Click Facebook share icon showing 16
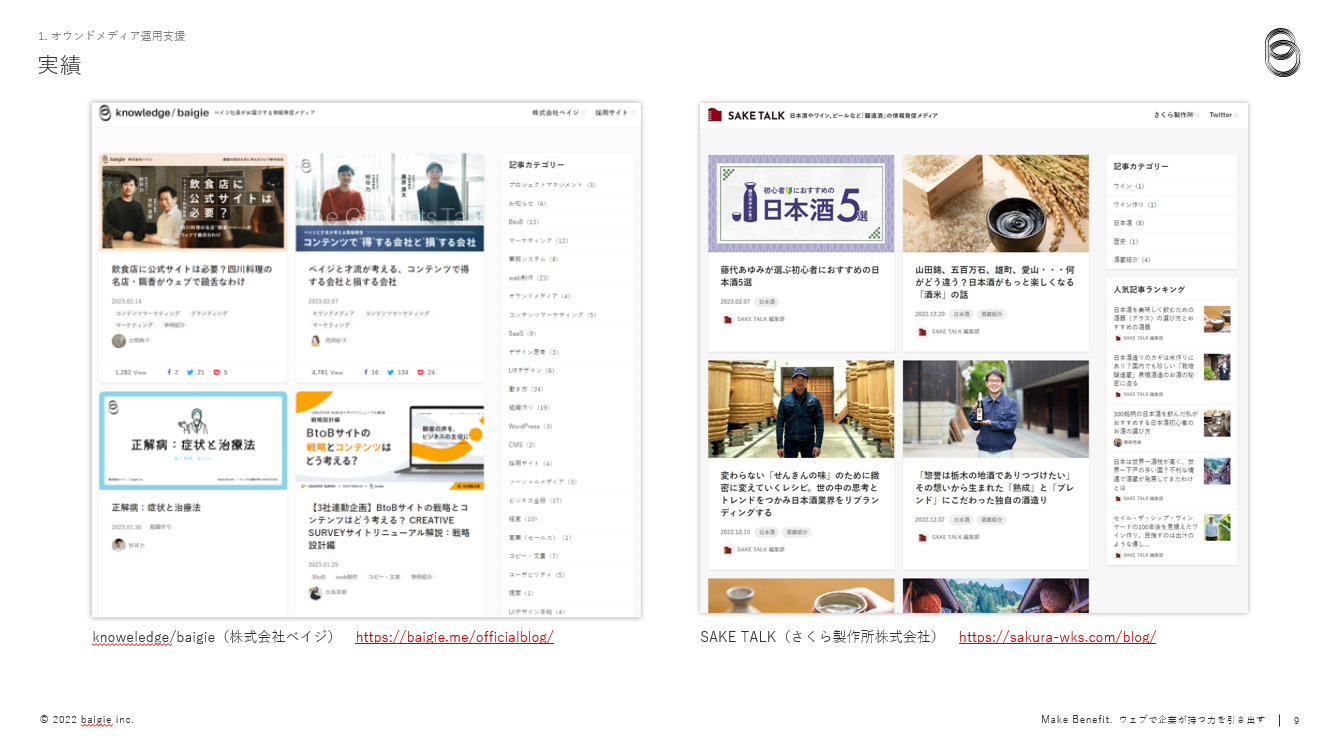 [365, 372]
